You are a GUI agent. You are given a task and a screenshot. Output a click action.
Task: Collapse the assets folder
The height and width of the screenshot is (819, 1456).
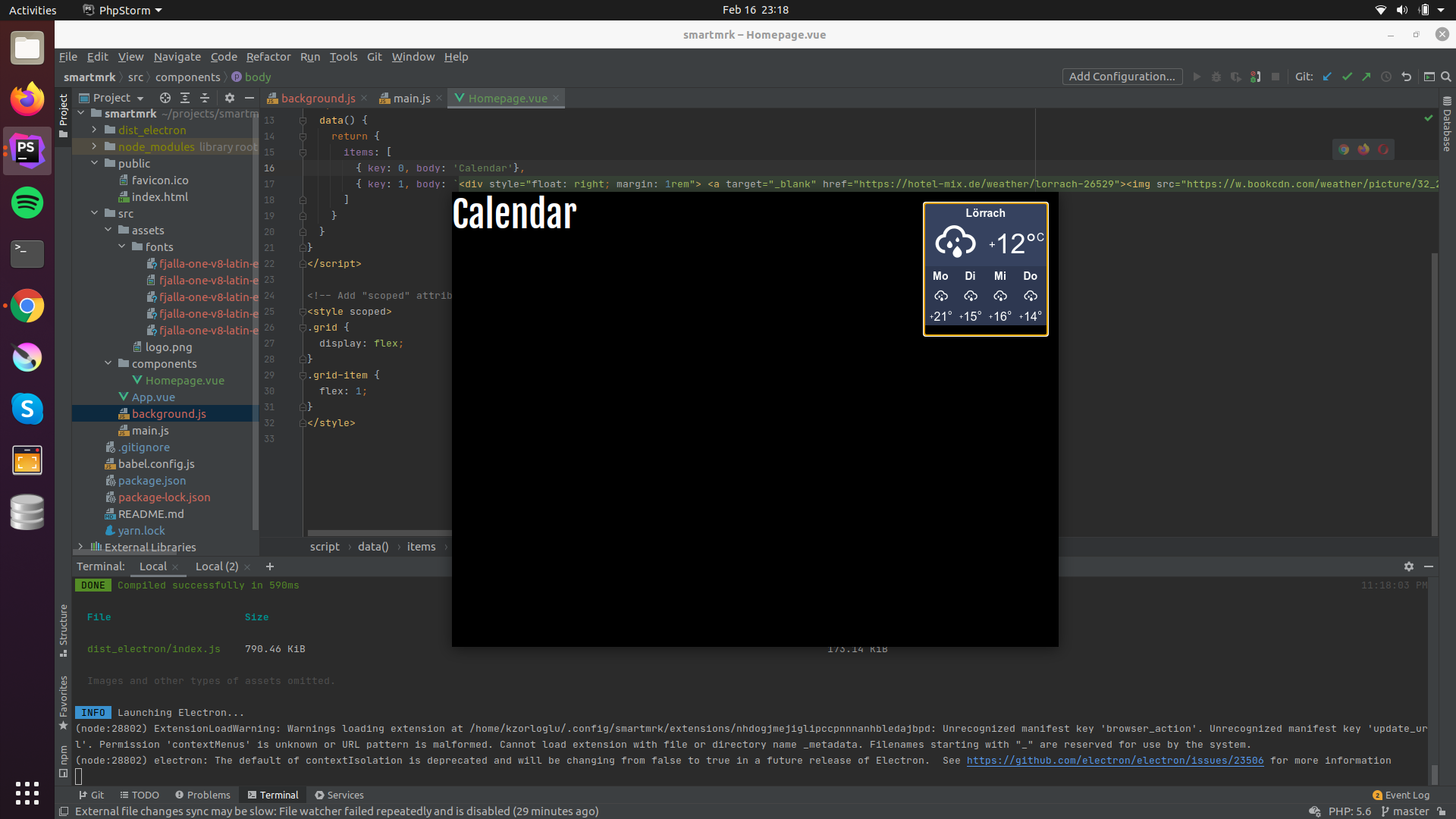108,231
